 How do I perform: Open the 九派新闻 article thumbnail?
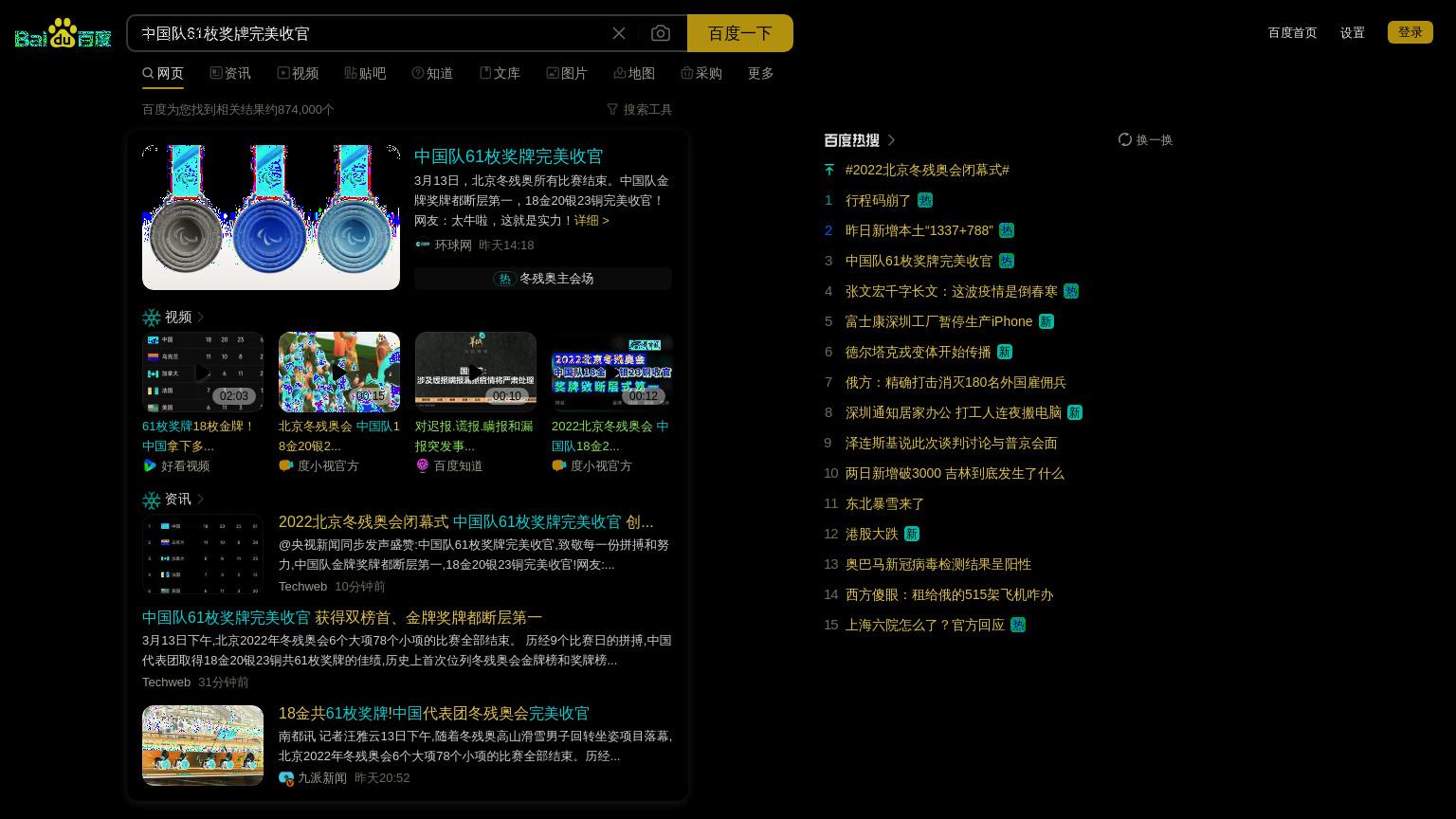coord(203,745)
